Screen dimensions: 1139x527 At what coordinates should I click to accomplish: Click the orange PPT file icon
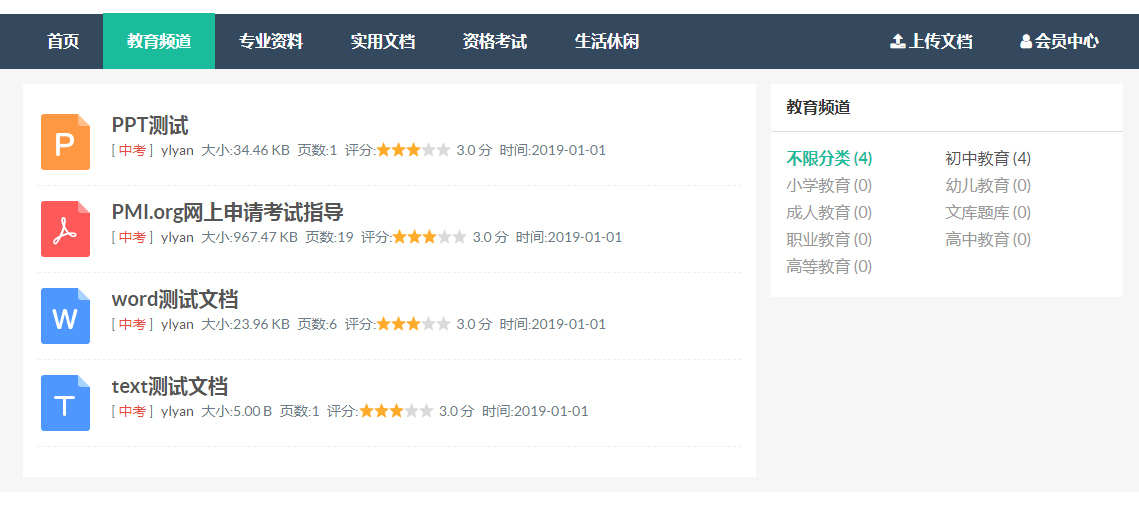point(65,142)
